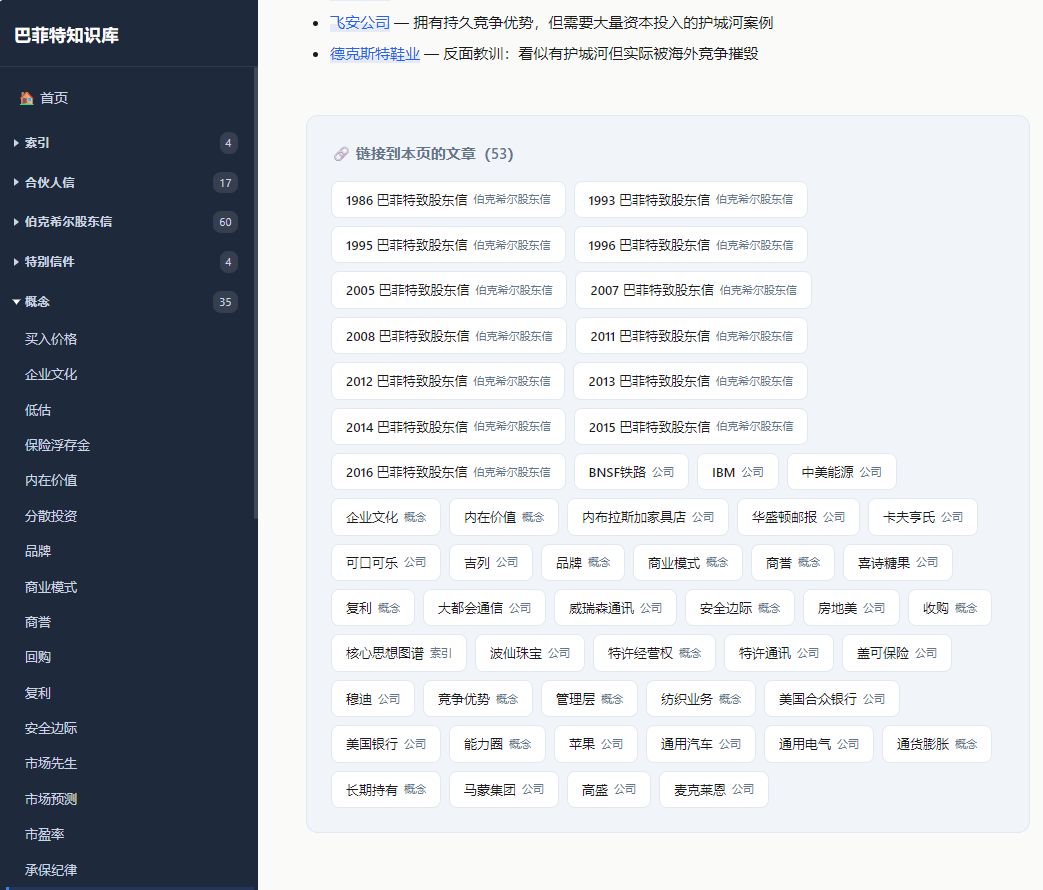Open the 2014 巴菲特致股东信 backlink
This screenshot has width=1043, height=890.
(448, 426)
